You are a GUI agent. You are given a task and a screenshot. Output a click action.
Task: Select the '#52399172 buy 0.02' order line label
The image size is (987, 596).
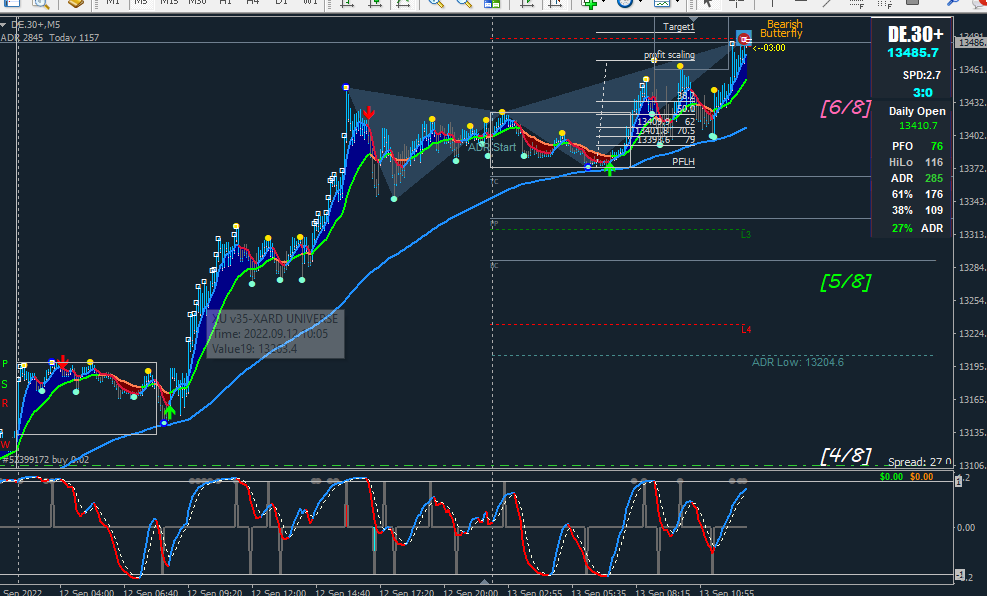[x=45, y=460]
